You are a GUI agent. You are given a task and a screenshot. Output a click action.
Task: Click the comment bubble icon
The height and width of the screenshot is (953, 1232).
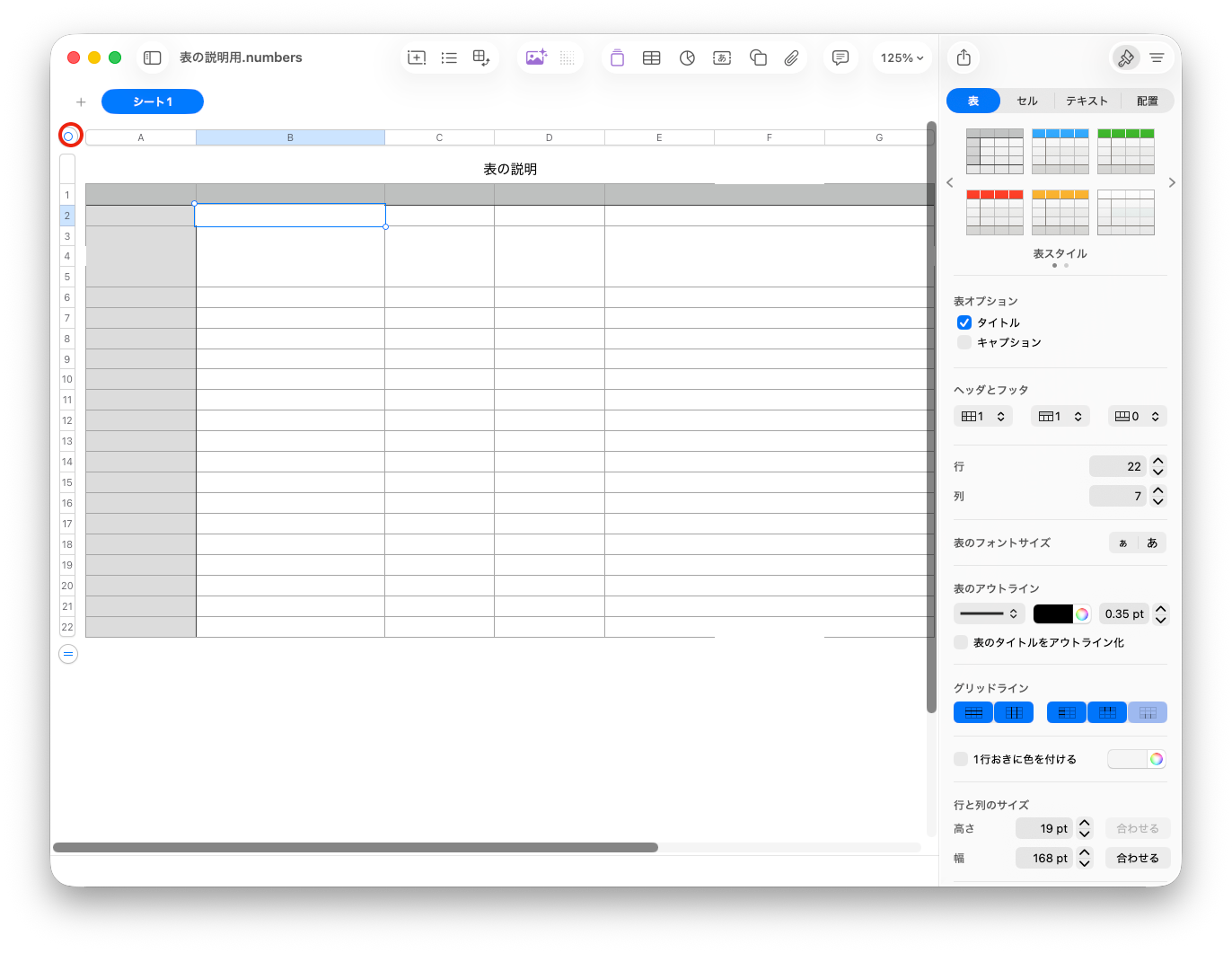coord(840,57)
